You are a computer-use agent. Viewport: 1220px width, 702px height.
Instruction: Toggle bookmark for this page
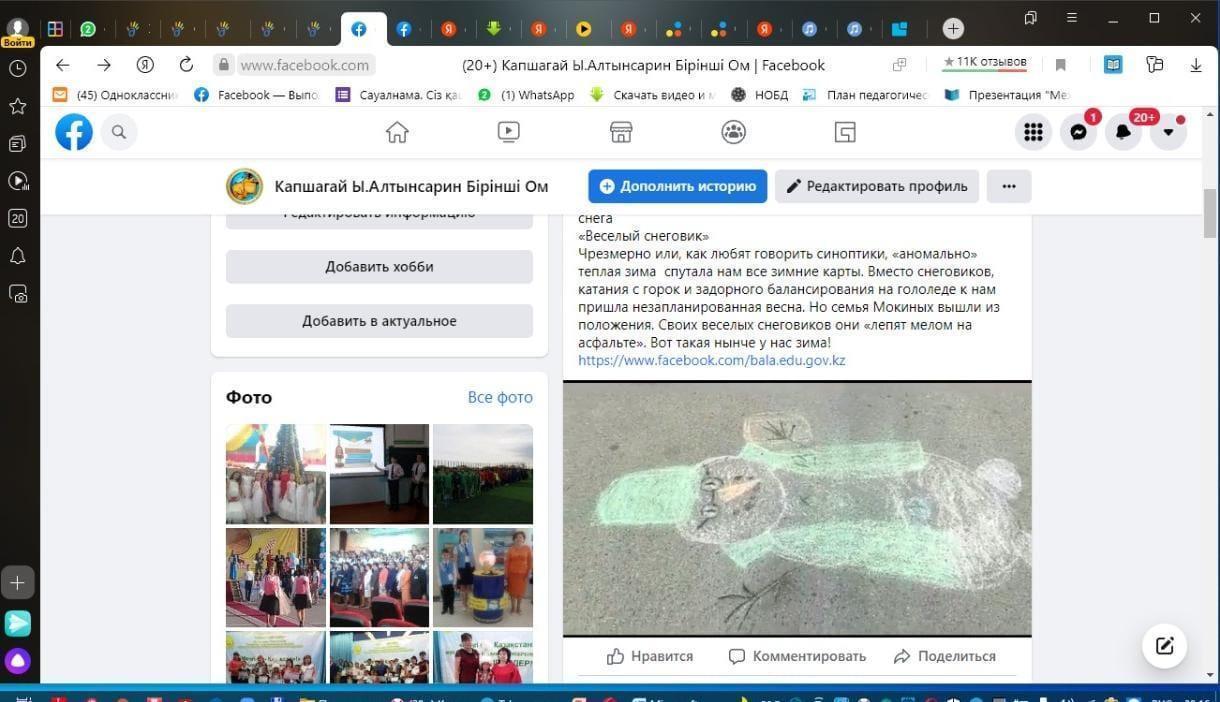click(x=1061, y=65)
